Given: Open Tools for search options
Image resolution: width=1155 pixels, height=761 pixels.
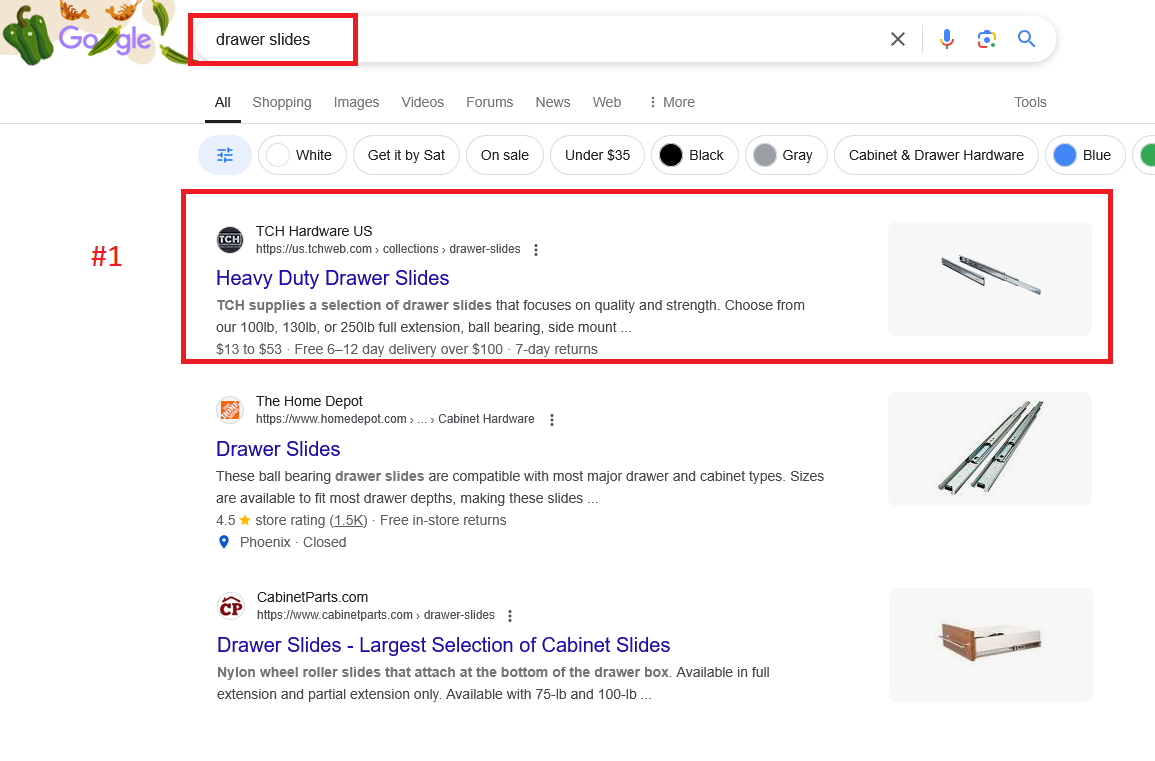Looking at the screenshot, I should coord(1030,102).
